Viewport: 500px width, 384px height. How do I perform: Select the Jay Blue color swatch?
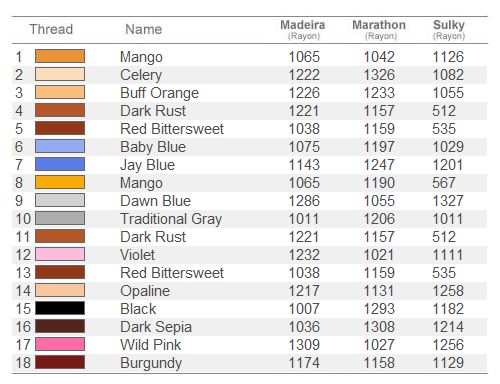(60, 164)
